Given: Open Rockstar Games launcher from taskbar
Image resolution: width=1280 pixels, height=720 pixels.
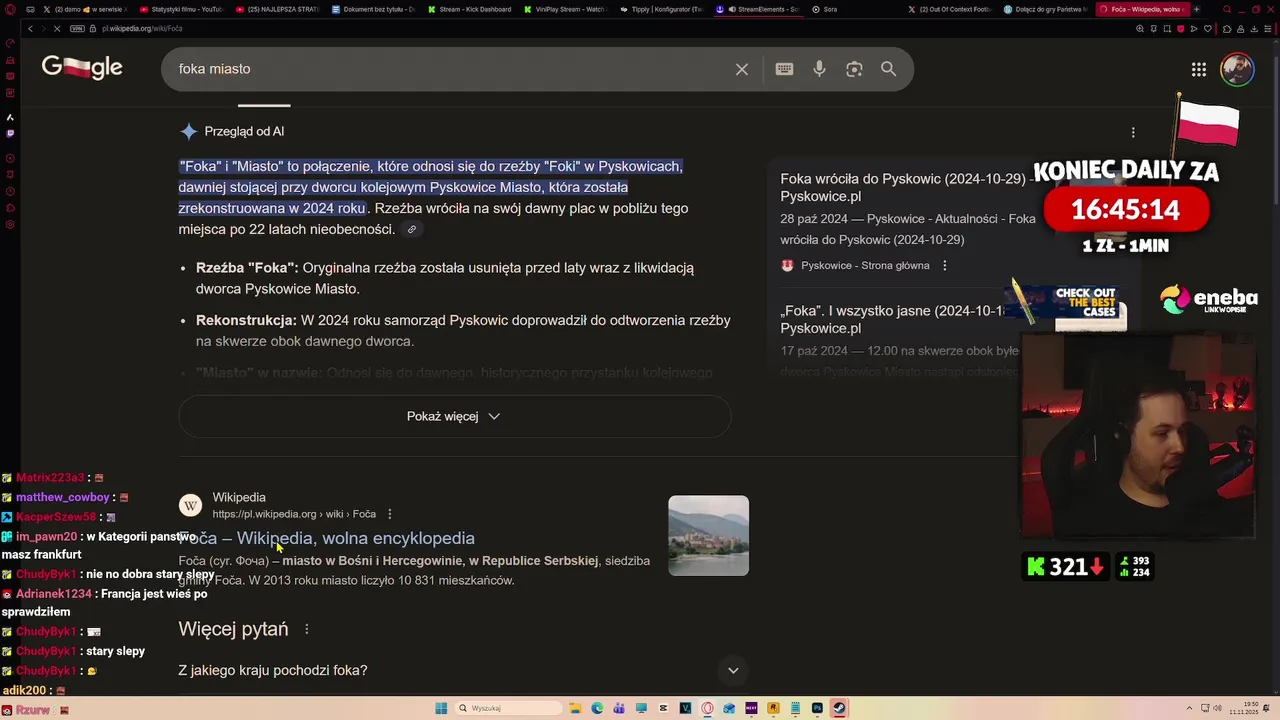Looking at the screenshot, I should 773,709.
